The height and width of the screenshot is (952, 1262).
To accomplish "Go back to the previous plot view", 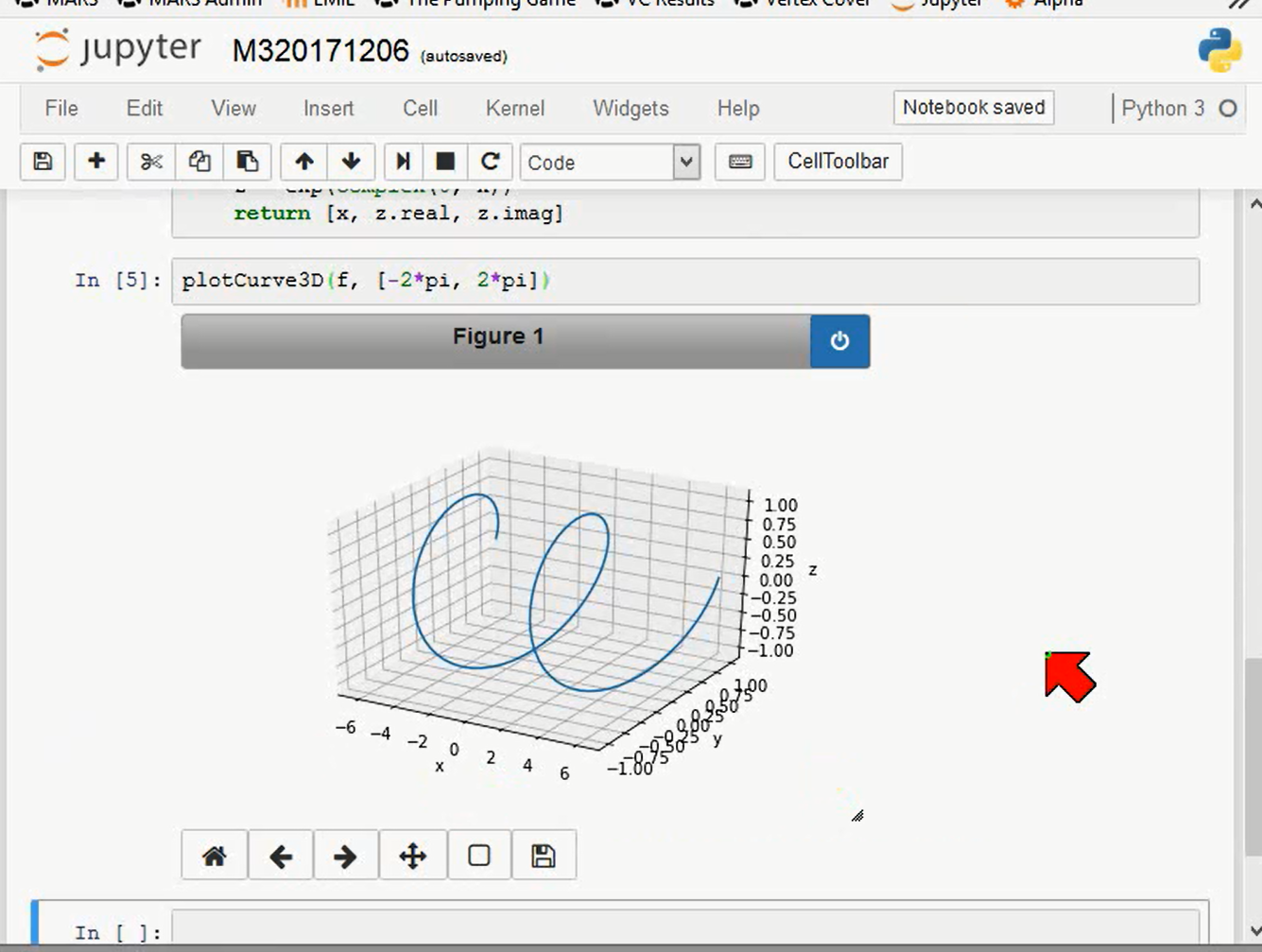I will click(x=281, y=856).
